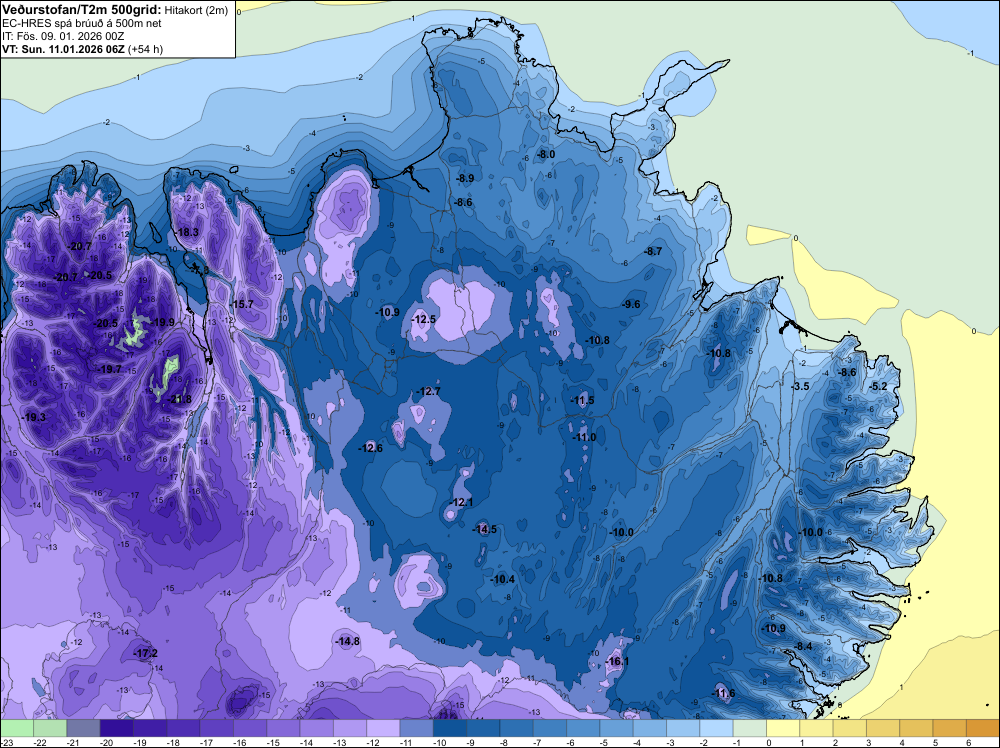Click the -11.0 temperature value
The height and width of the screenshot is (748, 1000).
click(x=584, y=437)
